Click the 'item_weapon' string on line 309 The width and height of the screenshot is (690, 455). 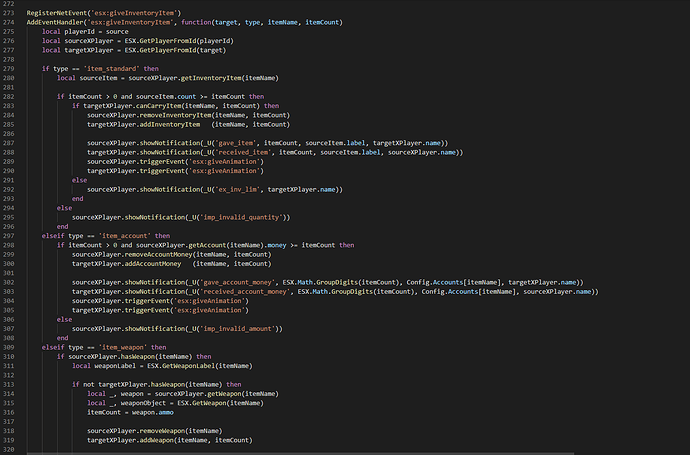tap(123, 347)
